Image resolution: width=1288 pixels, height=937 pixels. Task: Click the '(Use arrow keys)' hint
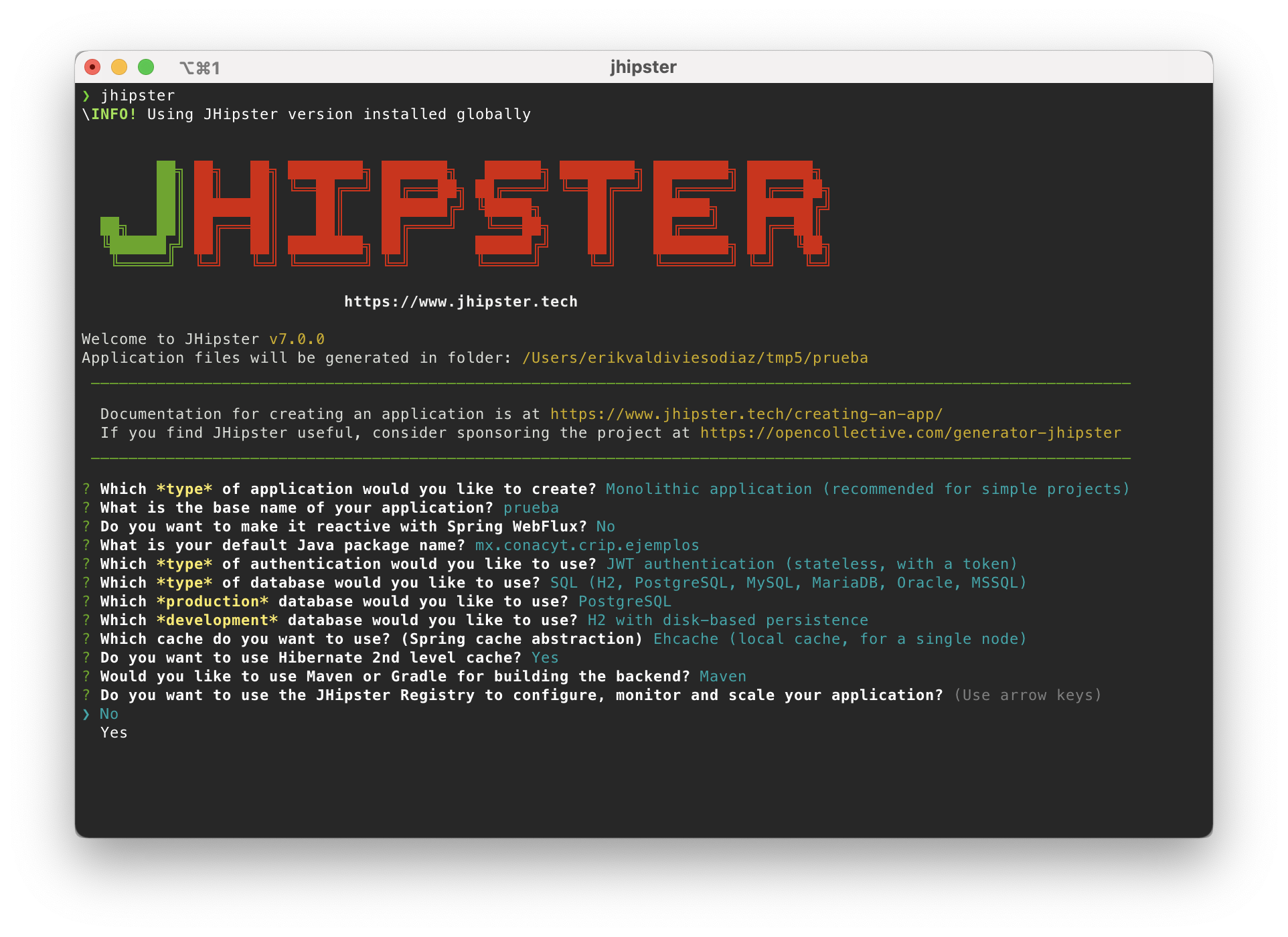pyautogui.click(x=1028, y=695)
